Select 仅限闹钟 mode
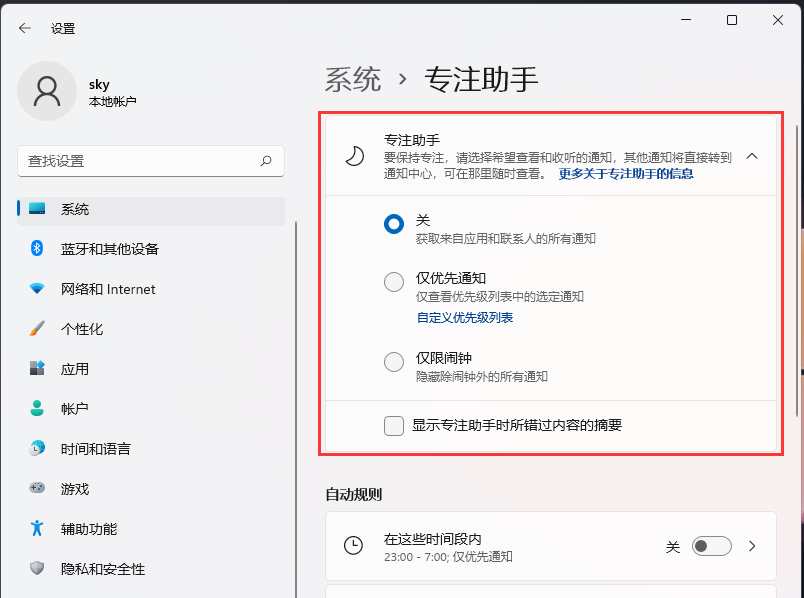Viewport: 804px width, 598px height. click(393, 362)
